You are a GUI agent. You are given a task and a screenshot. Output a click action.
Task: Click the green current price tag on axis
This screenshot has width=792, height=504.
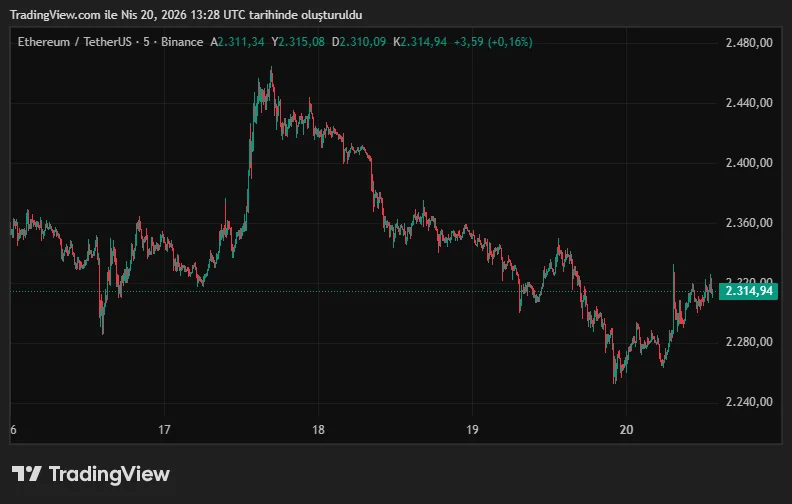[749, 291]
